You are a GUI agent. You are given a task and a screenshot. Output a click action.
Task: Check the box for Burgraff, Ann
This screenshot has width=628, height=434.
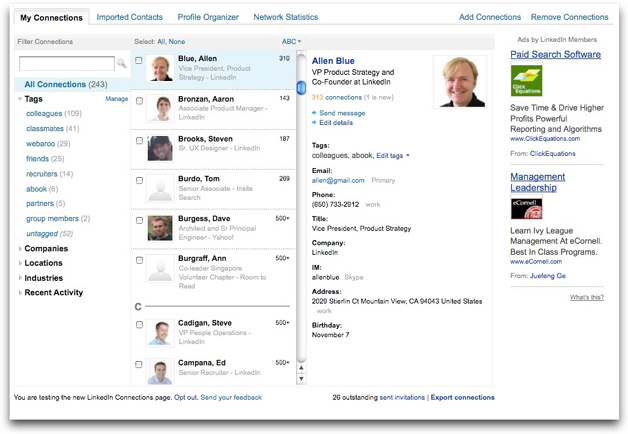pyautogui.click(x=139, y=260)
